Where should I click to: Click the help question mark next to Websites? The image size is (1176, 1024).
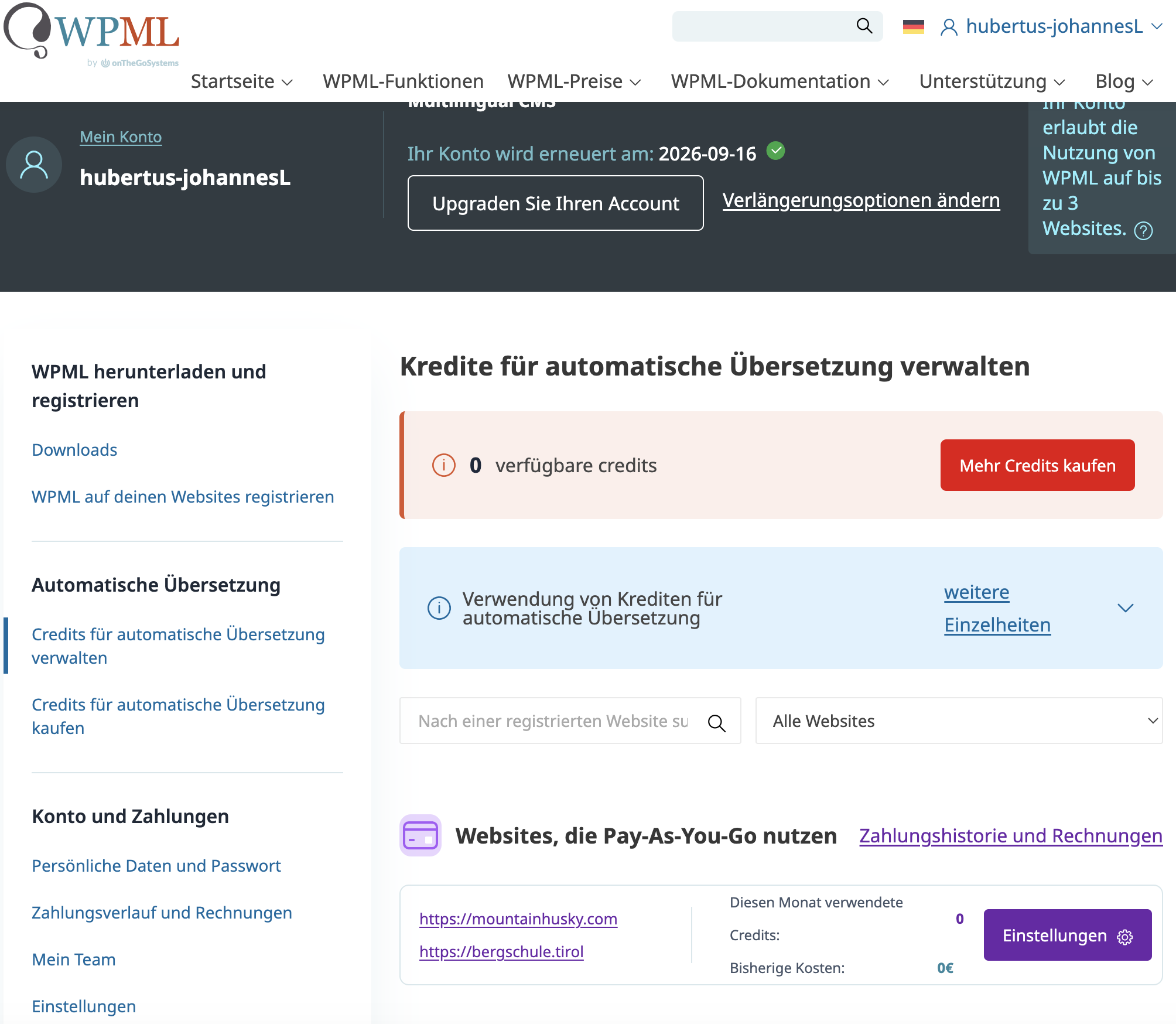pyautogui.click(x=1143, y=231)
